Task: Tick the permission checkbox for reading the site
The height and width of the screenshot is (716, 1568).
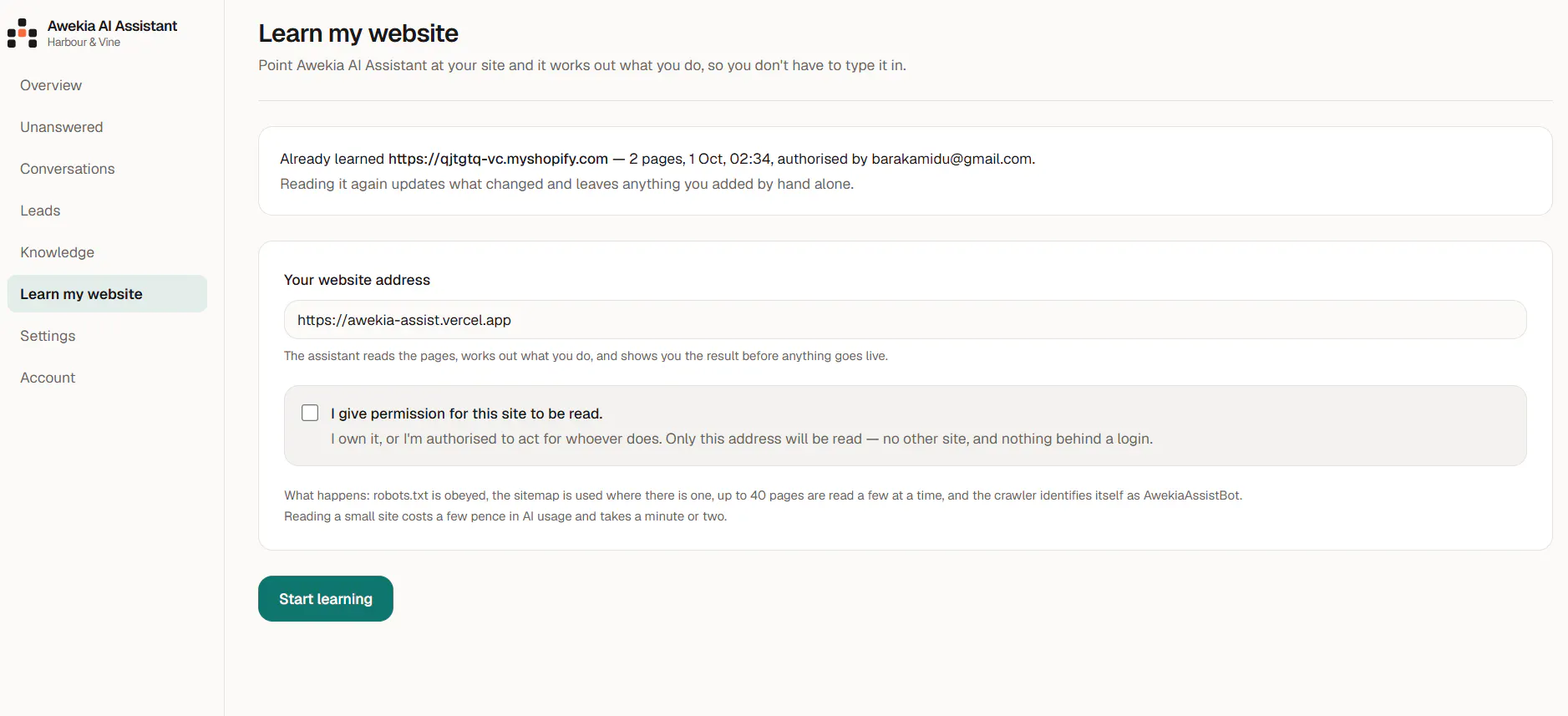Action: (x=310, y=413)
